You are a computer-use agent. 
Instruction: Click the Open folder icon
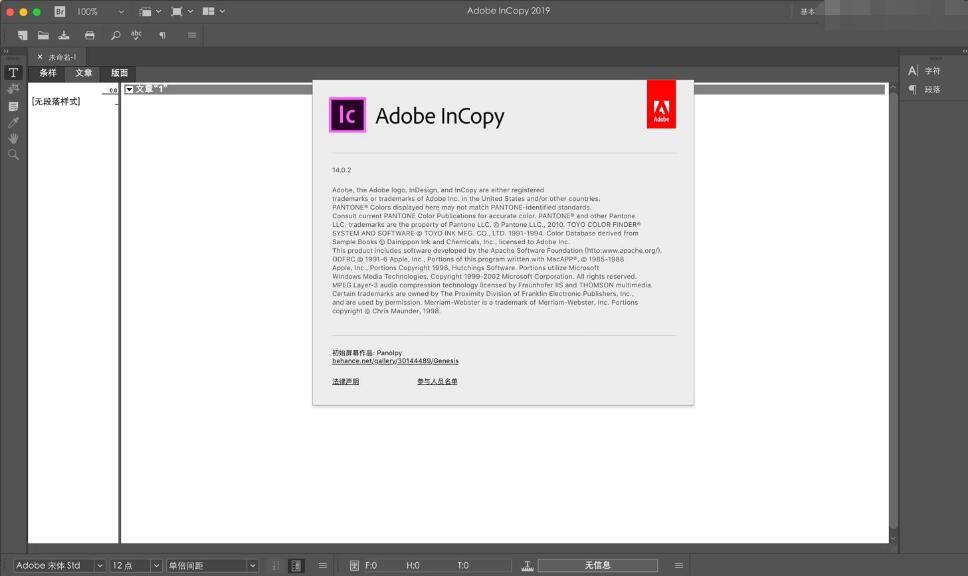coord(43,35)
